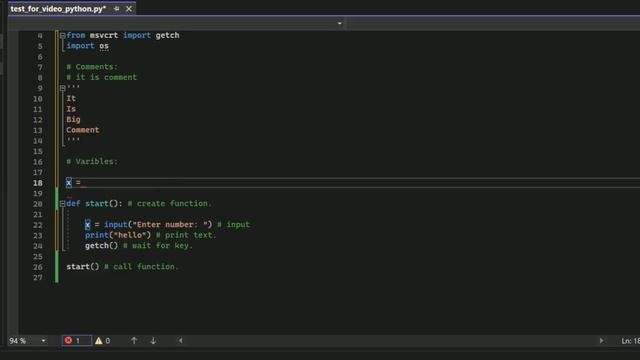Click line number 27 in gutter
Viewport: 640px width, 360px height.
pyautogui.click(x=38, y=278)
